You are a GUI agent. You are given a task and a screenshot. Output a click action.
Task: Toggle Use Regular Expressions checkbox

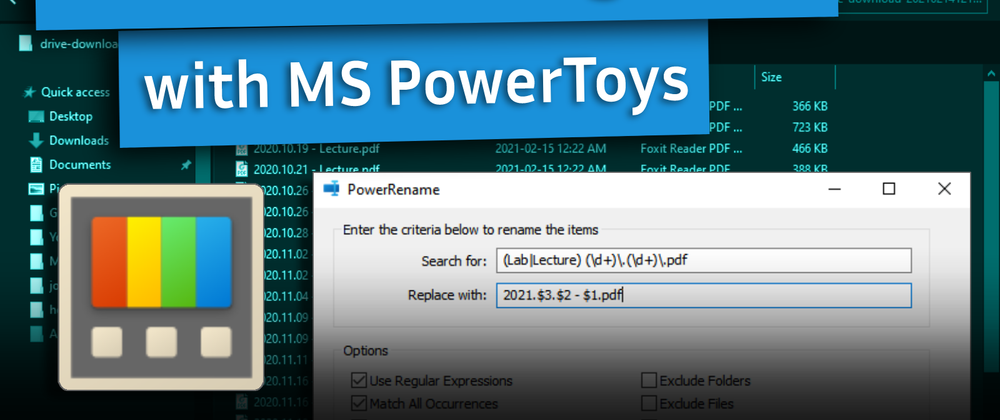[358, 381]
